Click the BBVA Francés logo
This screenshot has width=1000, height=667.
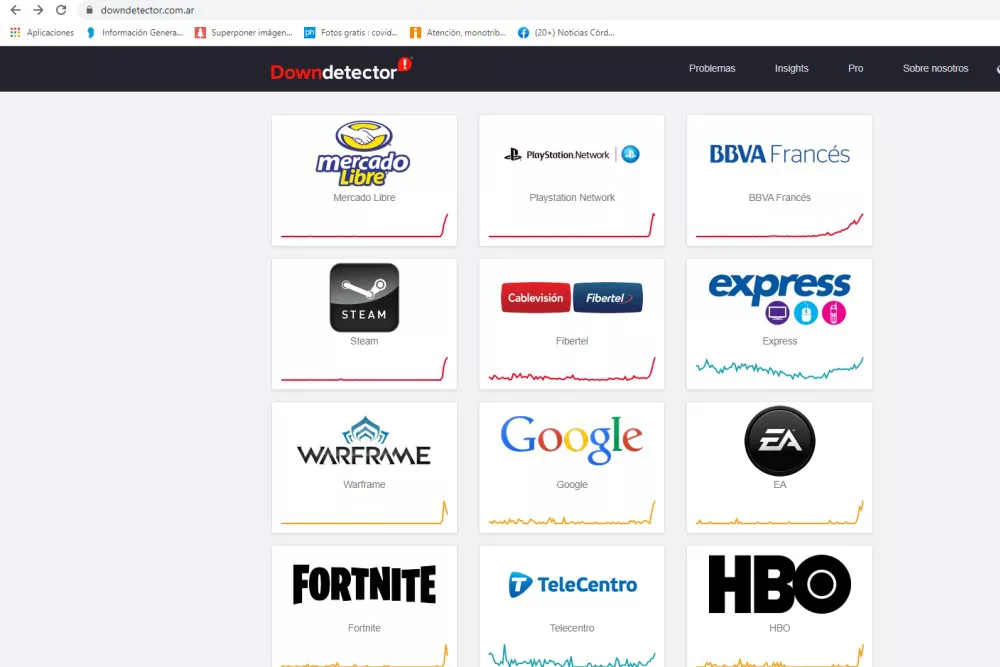pyautogui.click(x=779, y=154)
